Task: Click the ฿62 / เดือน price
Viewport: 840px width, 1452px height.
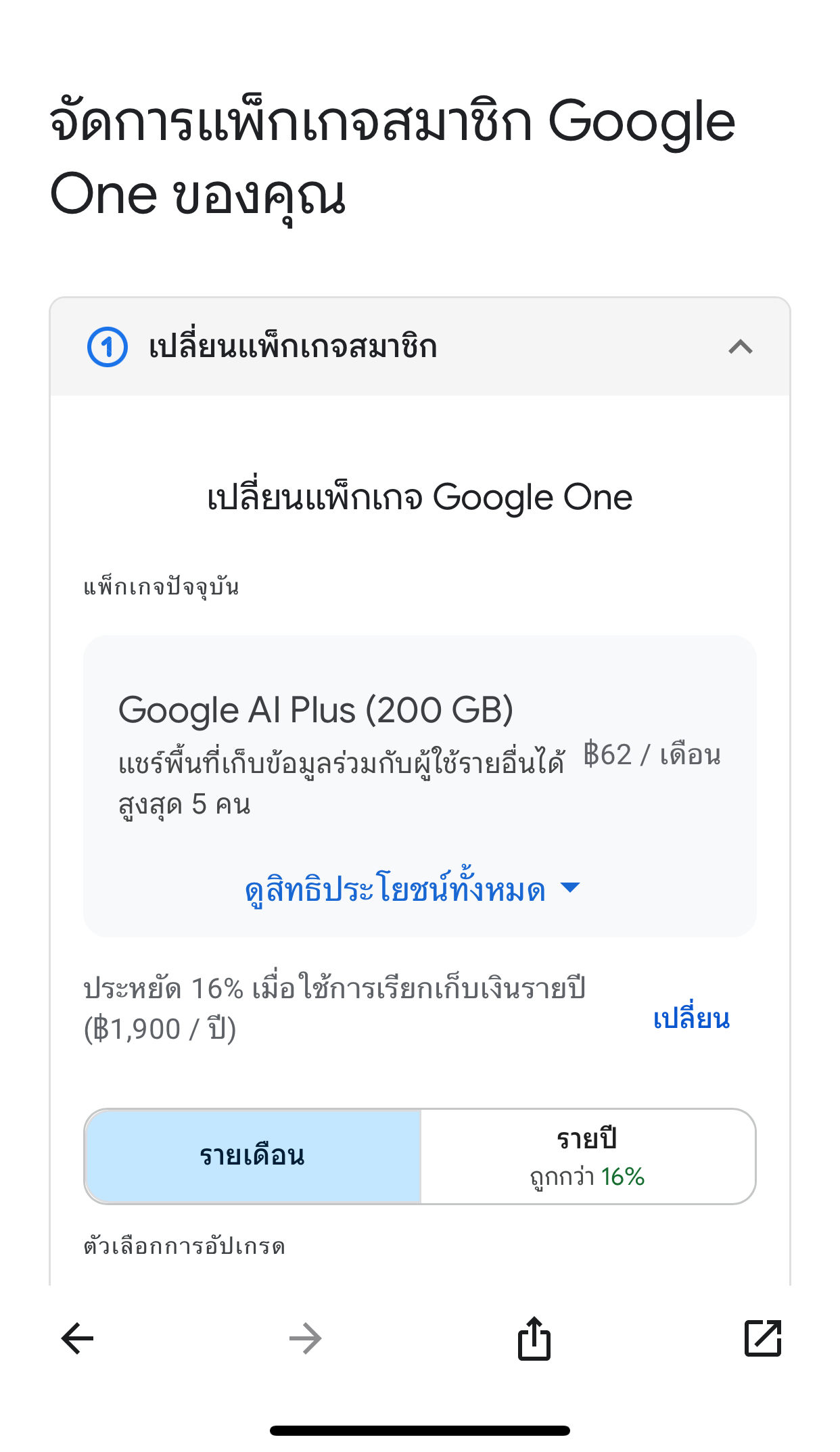Action: pyautogui.click(x=652, y=755)
